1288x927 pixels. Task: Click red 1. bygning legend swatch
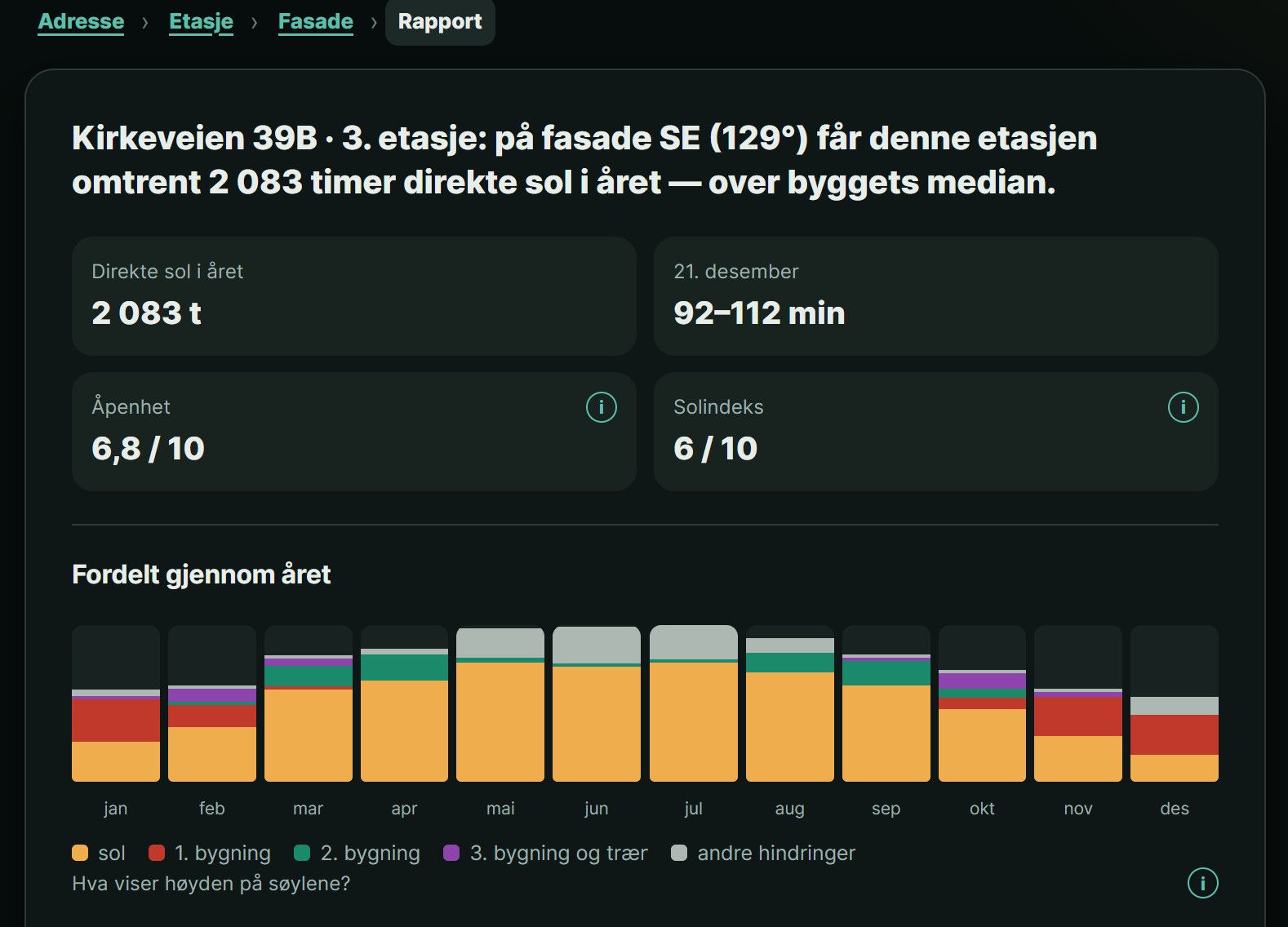[x=157, y=853]
